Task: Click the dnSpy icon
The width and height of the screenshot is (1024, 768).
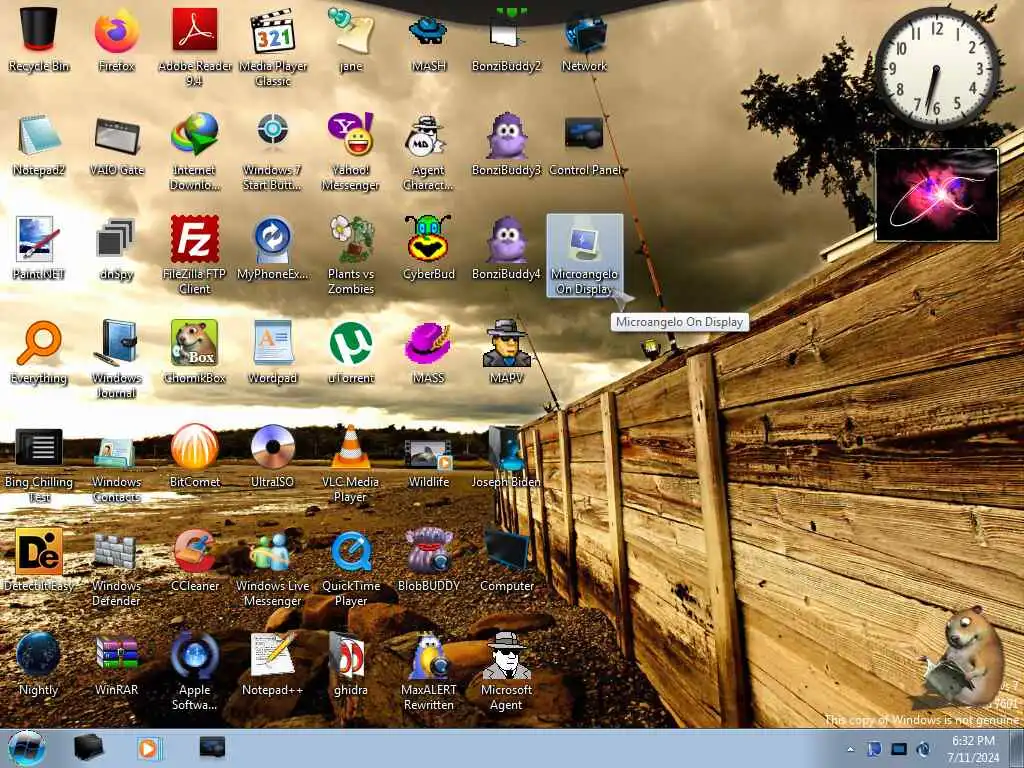Action: (x=116, y=249)
